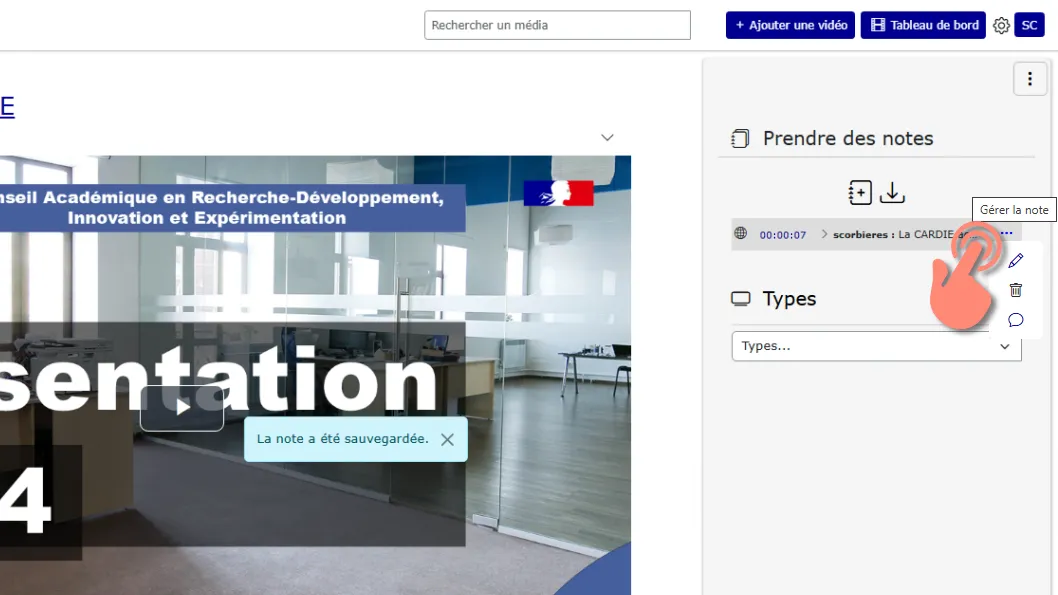Open the Tableau de bord
Screen dimensions: 1058x595
coord(922,25)
